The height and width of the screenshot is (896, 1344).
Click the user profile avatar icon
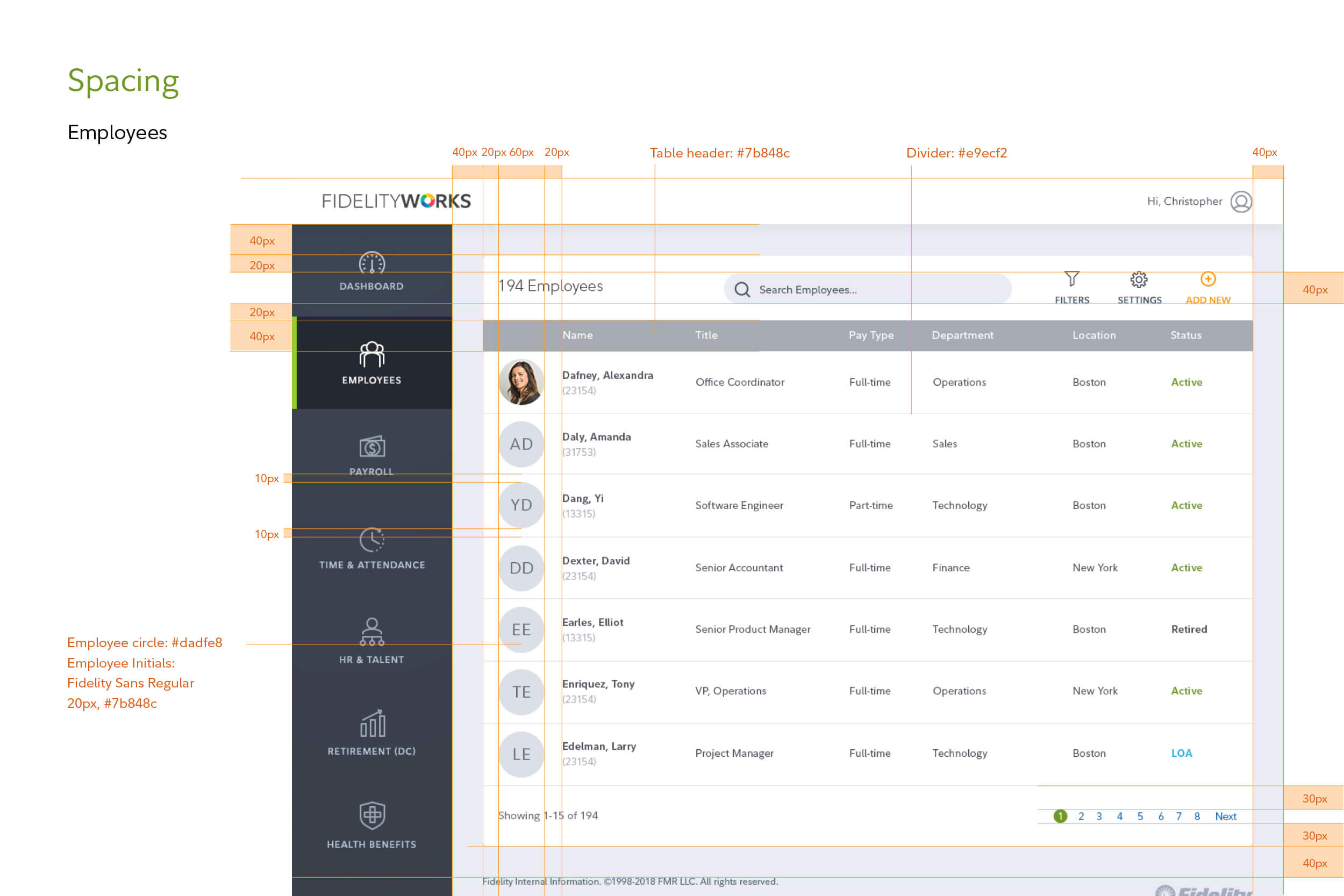(x=1241, y=202)
